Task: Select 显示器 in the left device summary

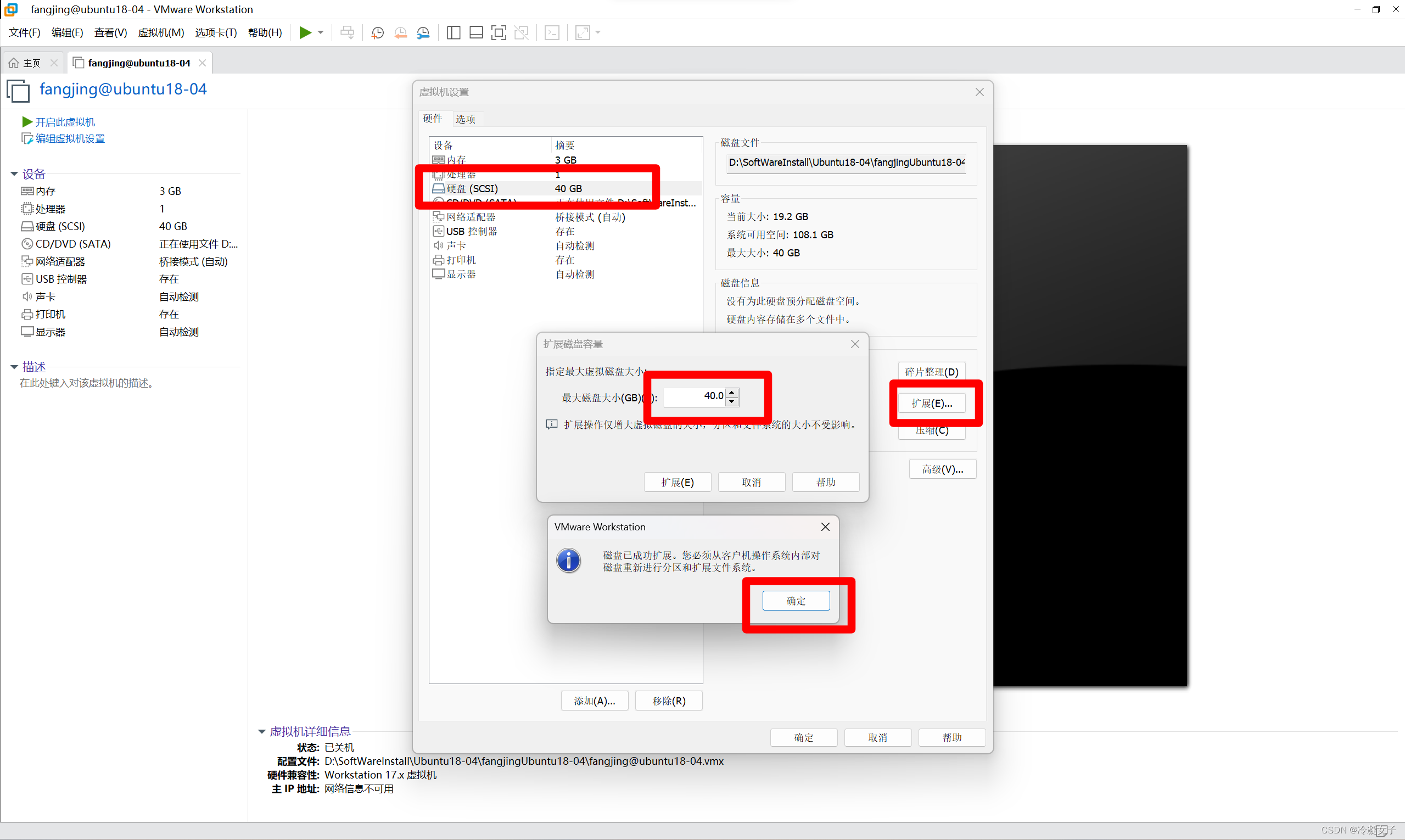Action: click(129, 332)
